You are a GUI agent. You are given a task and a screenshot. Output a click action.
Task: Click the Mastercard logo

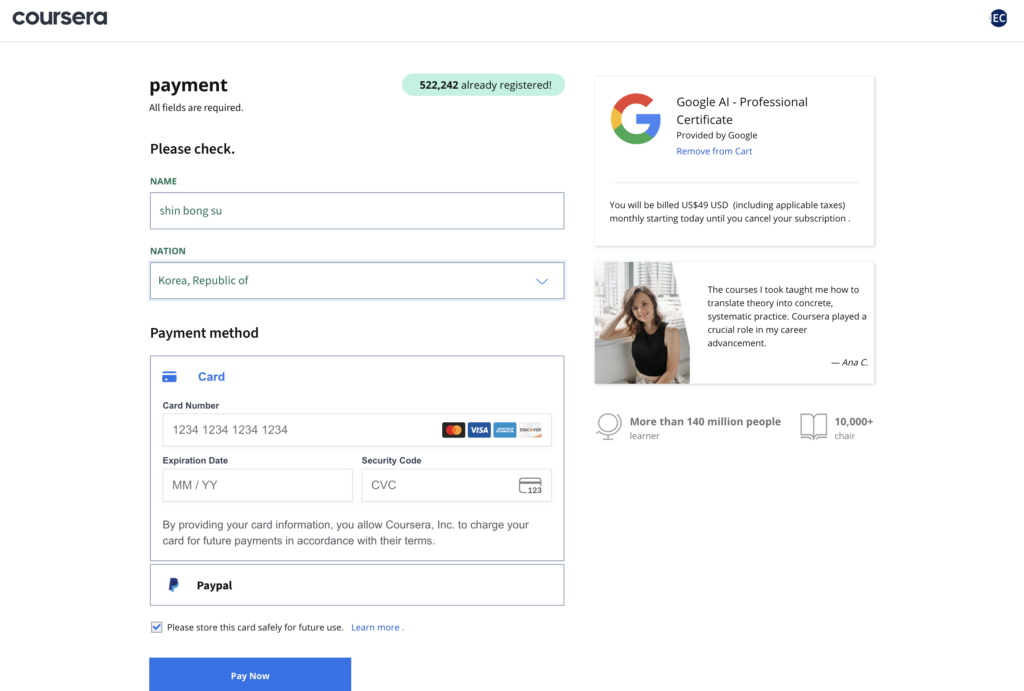point(453,430)
